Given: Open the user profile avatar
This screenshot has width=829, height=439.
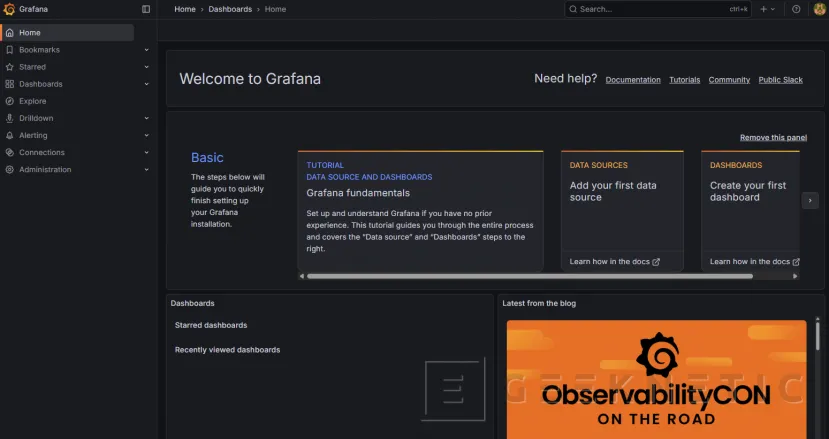Looking at the screenshot, I should (819, 9).
